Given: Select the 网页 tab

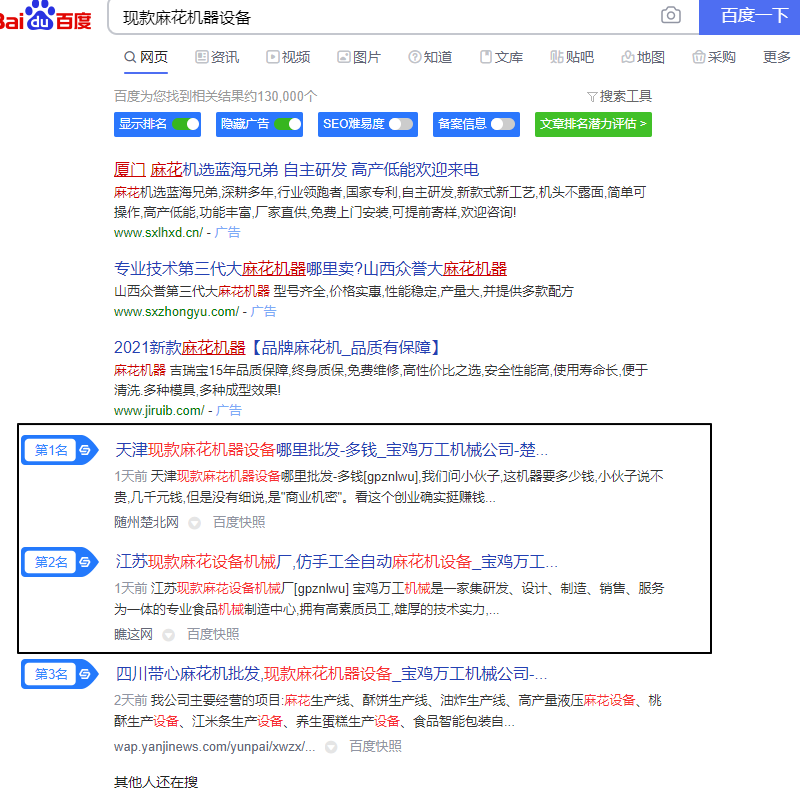Looking at the screenshot, I should tap(146, 57).
